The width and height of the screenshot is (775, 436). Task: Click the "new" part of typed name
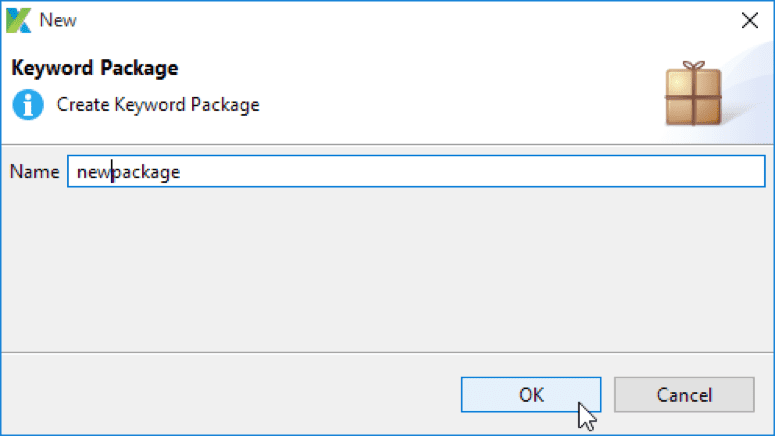93,172
